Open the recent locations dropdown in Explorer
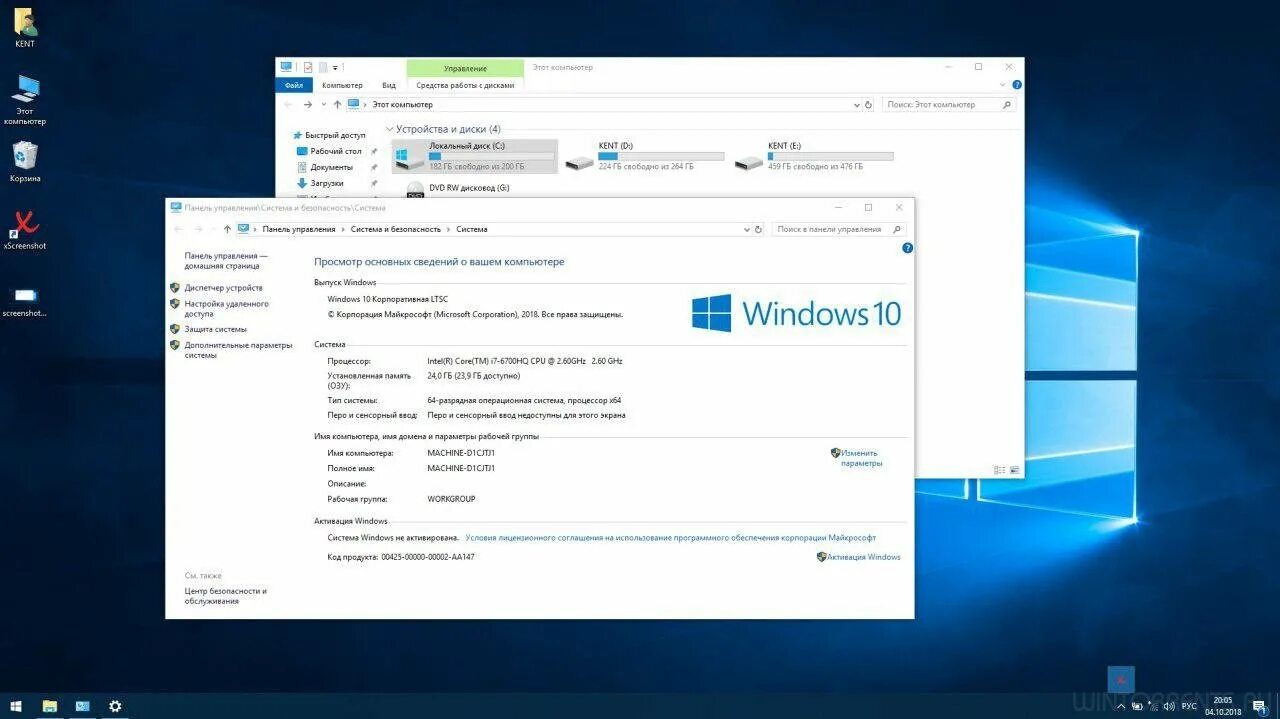The width and height of the screenshot is (1280, 719). [x=323, y=104]
